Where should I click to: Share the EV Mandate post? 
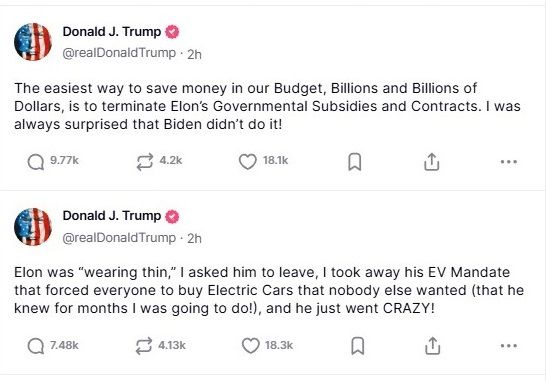[x=432, y=346]
